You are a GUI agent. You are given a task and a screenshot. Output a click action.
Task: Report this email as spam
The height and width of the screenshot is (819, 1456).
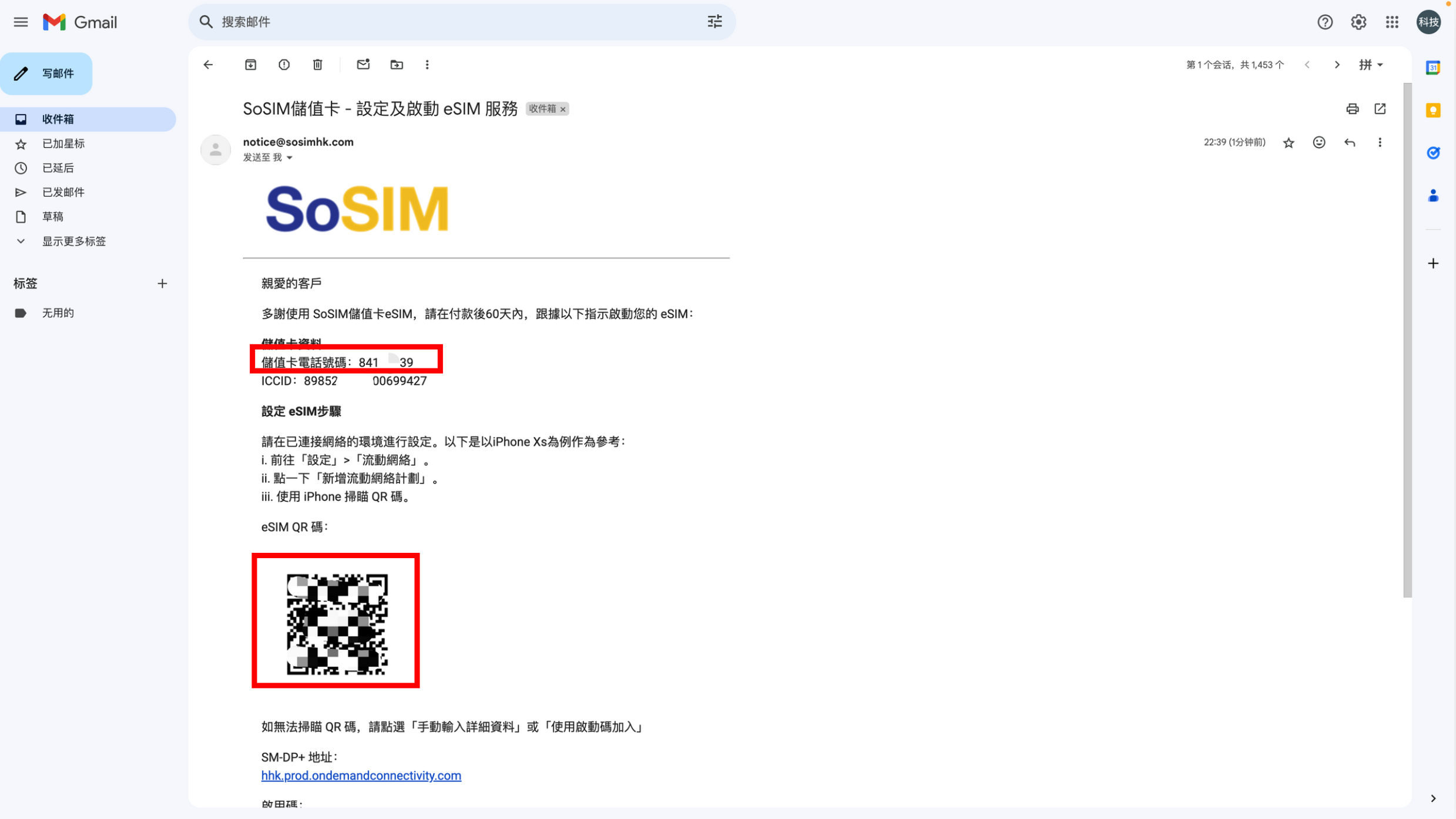click(284, 65)
